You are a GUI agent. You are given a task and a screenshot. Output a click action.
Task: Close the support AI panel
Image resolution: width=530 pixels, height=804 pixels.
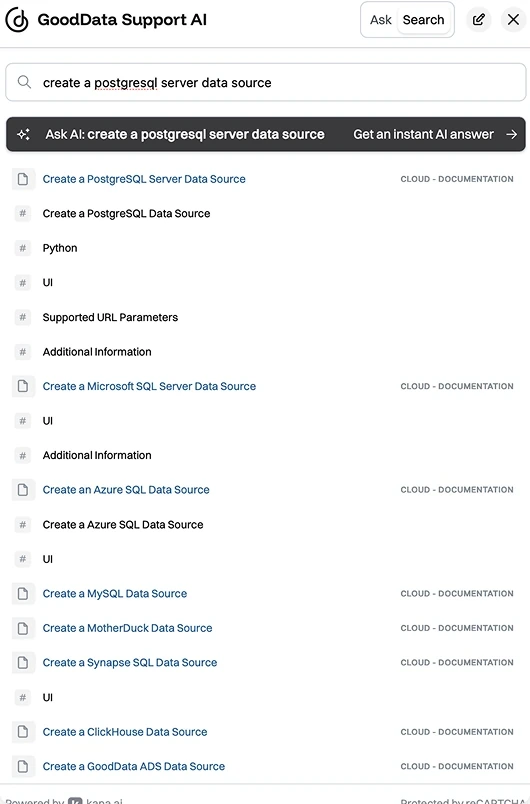(513, 20)
